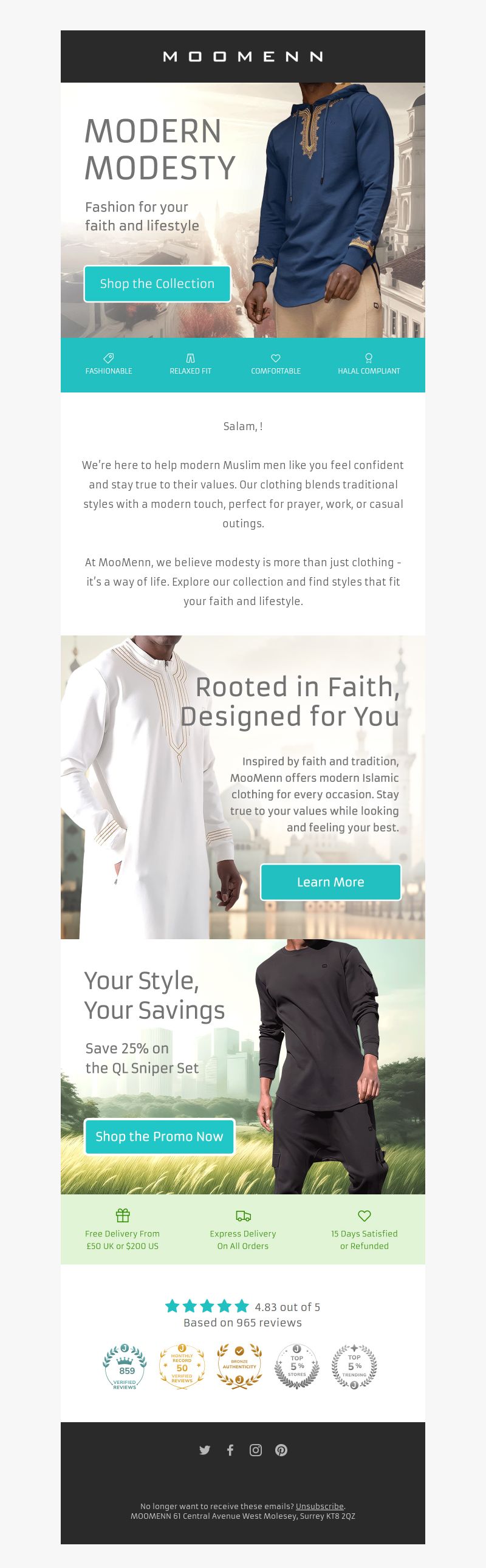Click the Unsubscribe link

coord(320,1506)
